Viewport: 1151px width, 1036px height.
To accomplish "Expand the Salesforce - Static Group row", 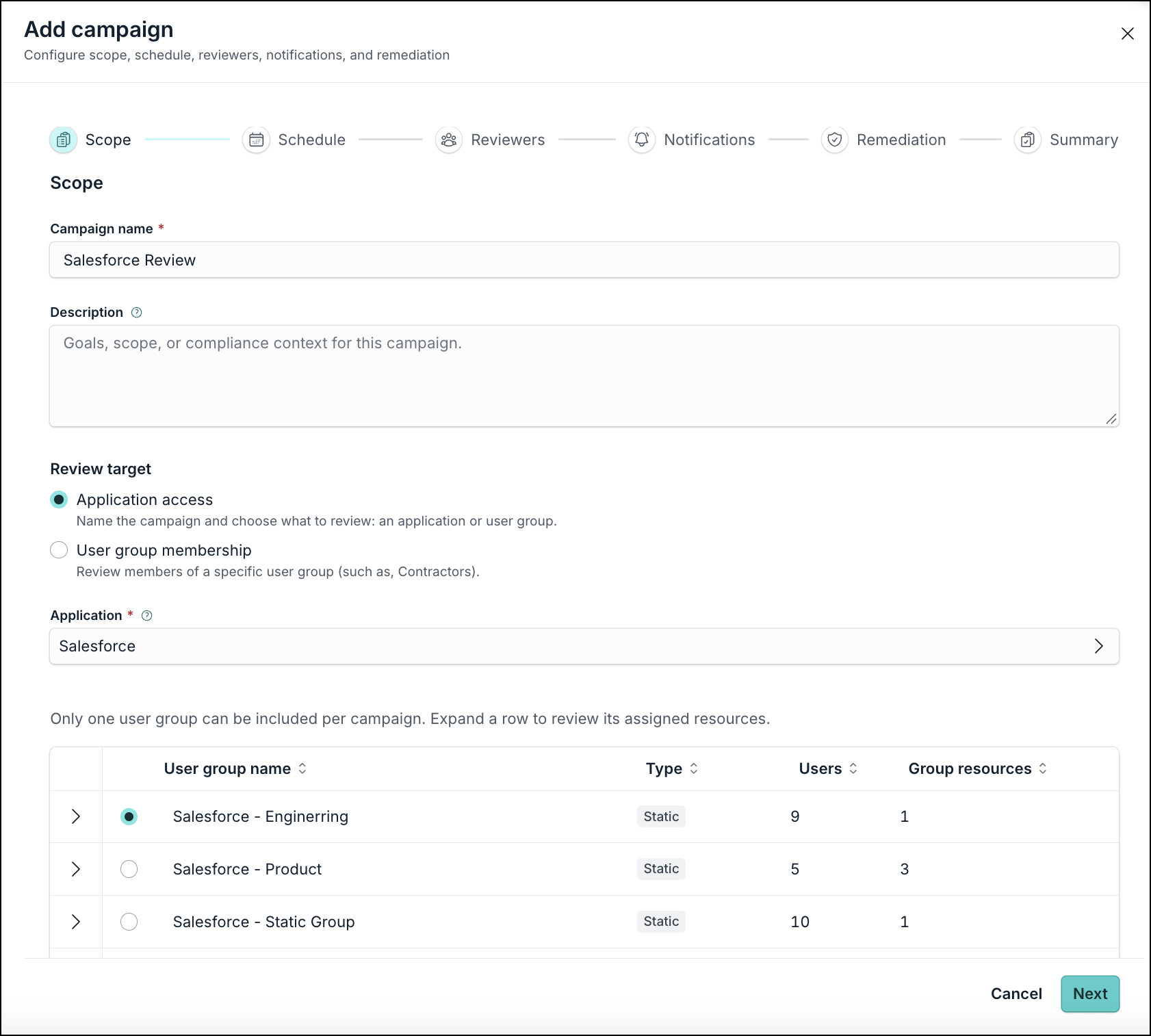I will [x=76, y=922].
